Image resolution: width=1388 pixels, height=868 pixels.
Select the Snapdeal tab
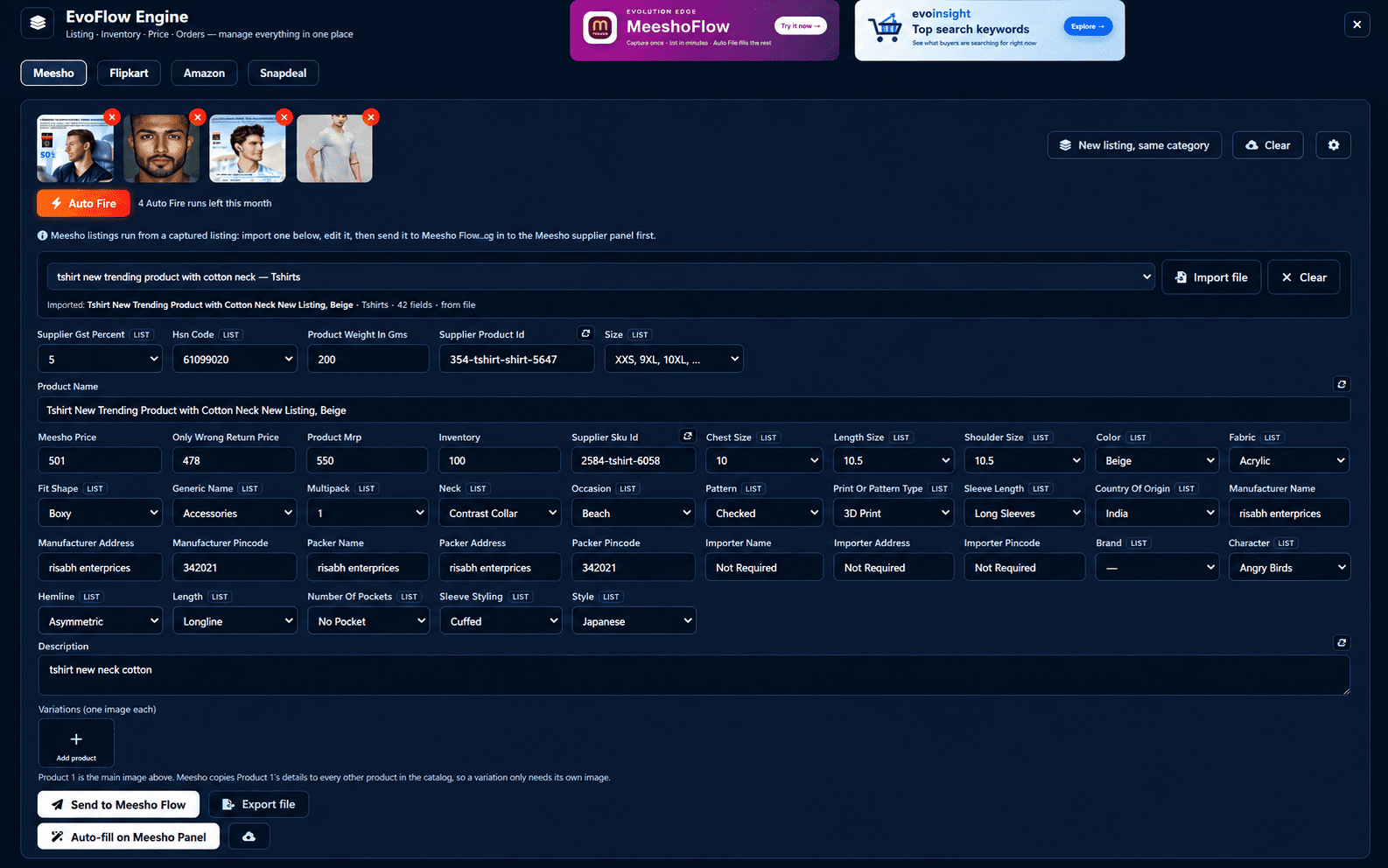[283, 73]
